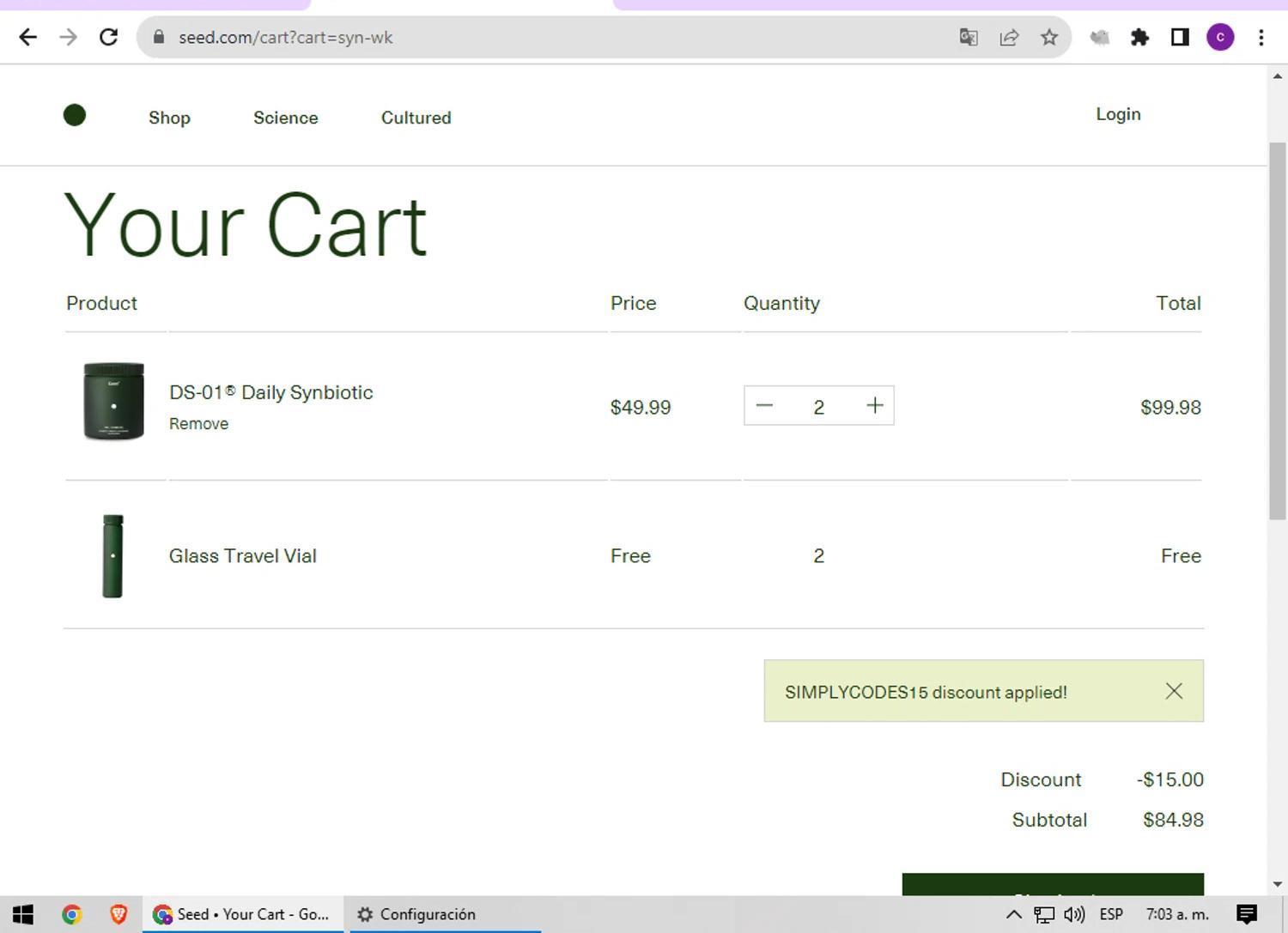Click the Your Cart heading

coord(246,226)
